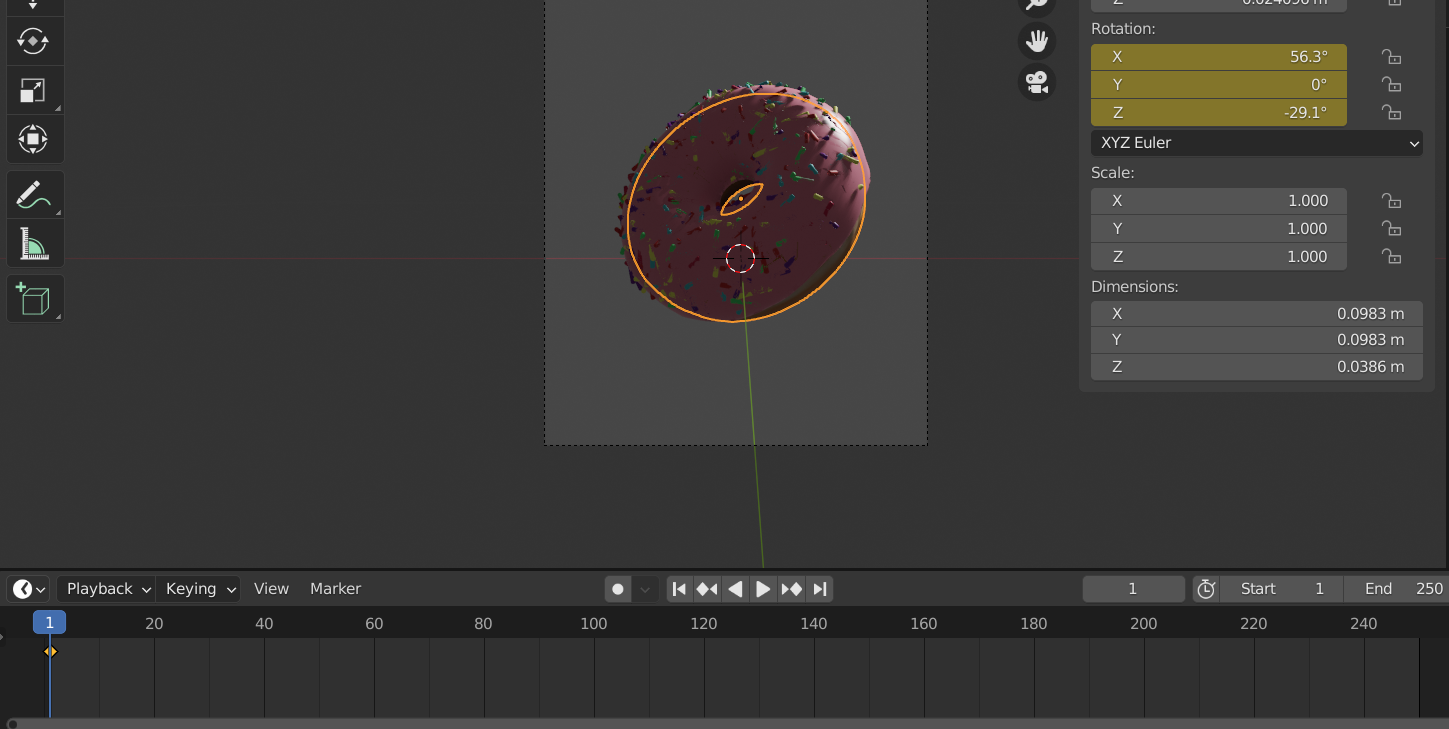Viewport: 1449px width, 729px height.
Task: Click the Start frame field
Action: (x=1282, y=589)
